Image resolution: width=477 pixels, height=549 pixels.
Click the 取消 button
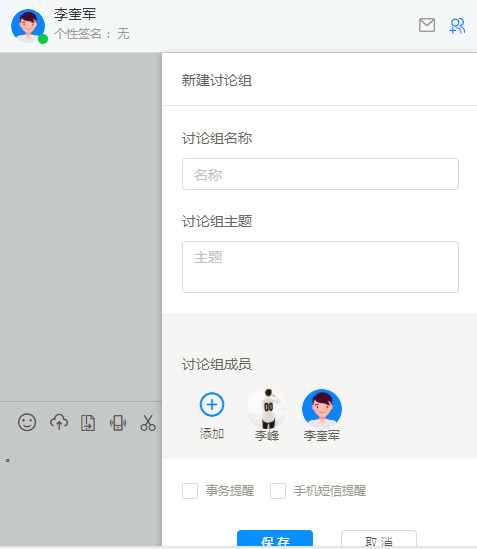pyautogui.click(x=379, y=539)
